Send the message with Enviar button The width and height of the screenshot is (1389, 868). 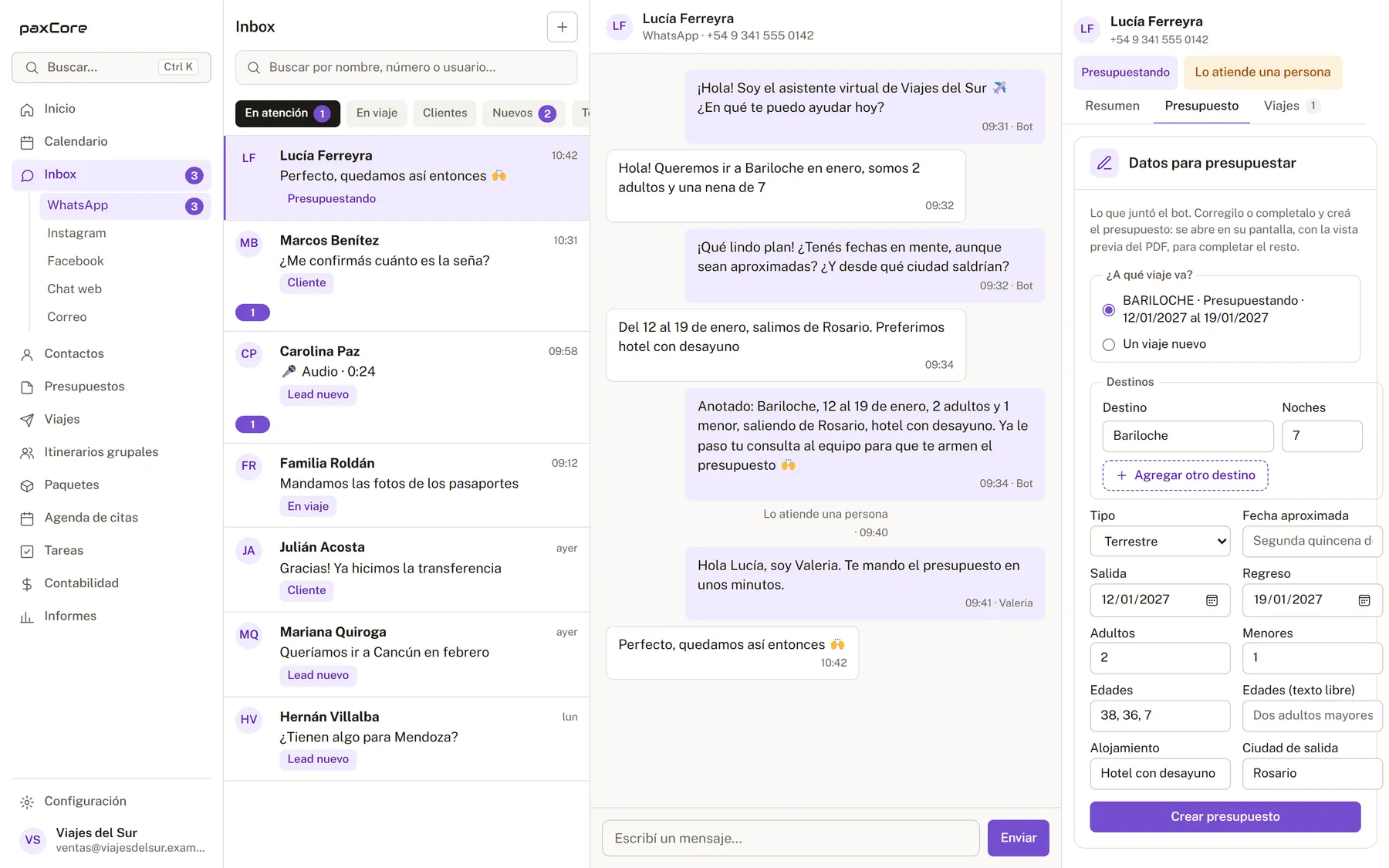(x=1018, y=838)
